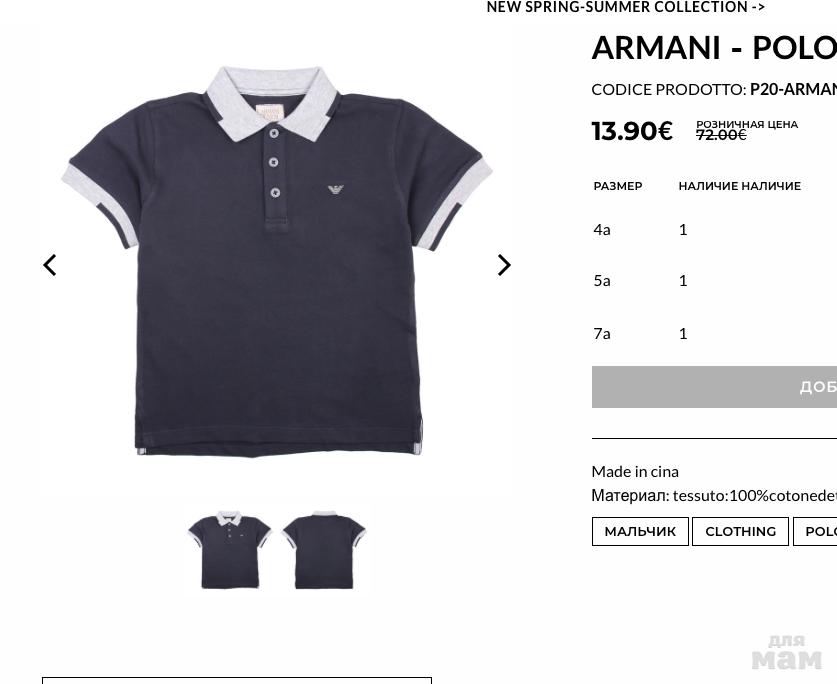The image size is (837, 684).
Task: Click the Armani eagle logo on the shirt
Action: [336, 190]
